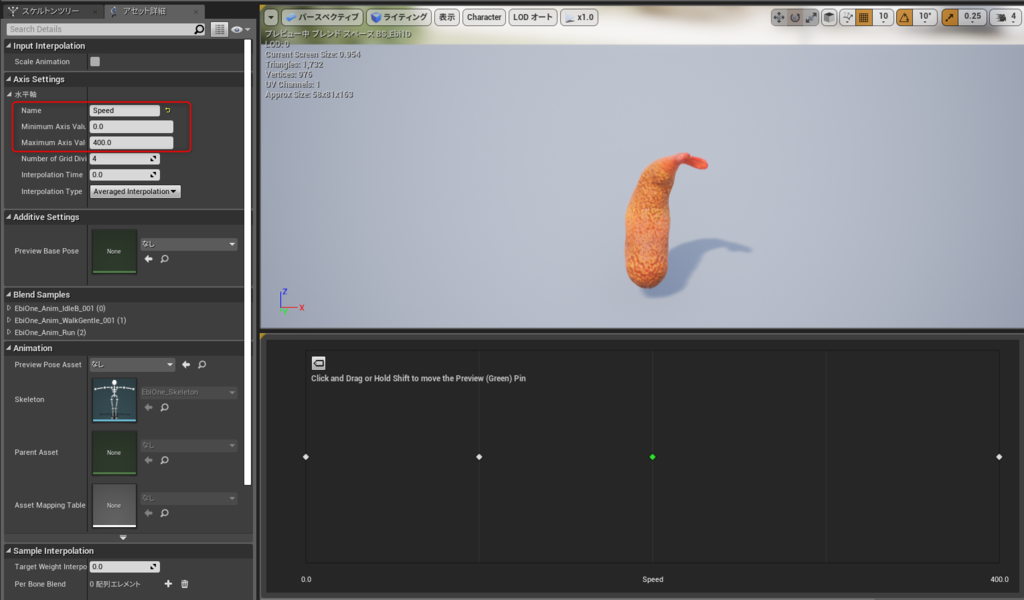1024x600 pixels.
Task: Collapse the Sample Interpolation section
Action: point(8,551)
